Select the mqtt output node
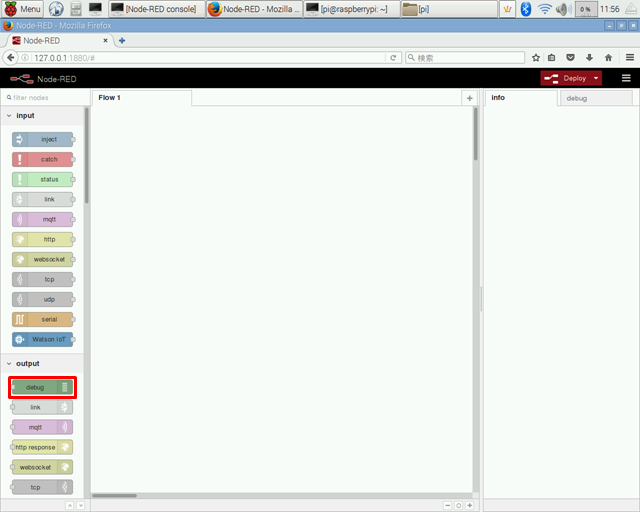Screen dimensions: 640x512 point(42,427)
